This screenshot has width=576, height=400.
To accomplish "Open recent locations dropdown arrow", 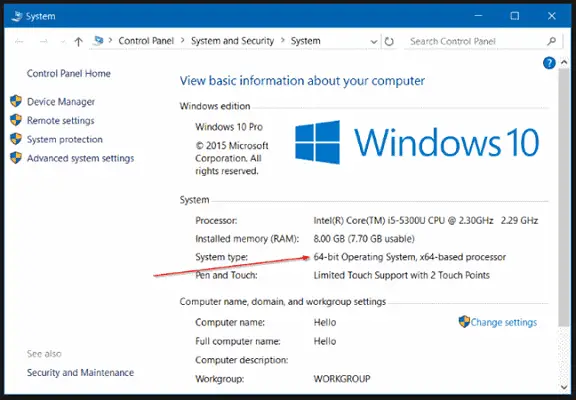I will click(x=63, y=42).
